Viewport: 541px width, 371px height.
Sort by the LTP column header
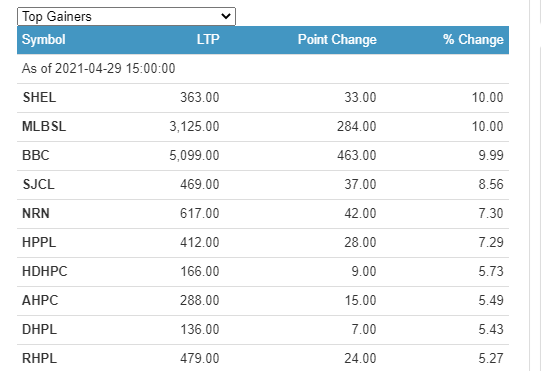[x=208, y=40]
